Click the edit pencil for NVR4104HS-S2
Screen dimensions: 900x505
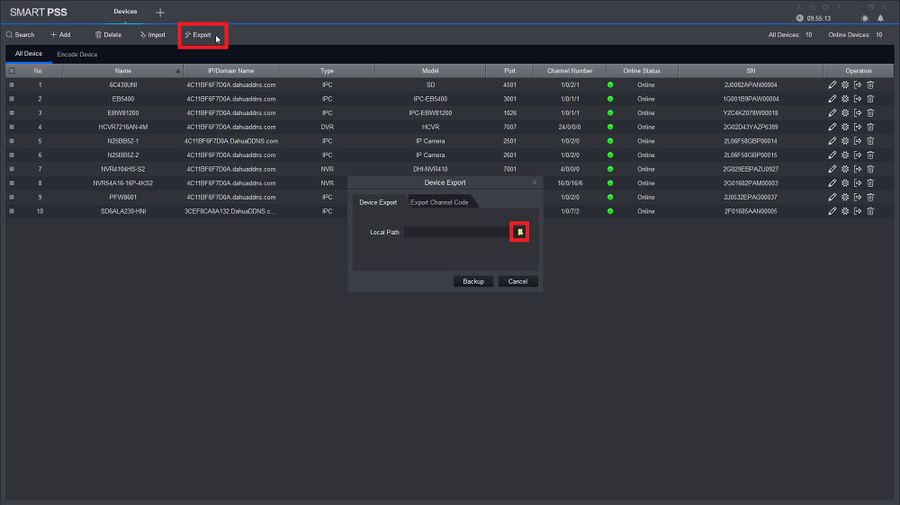[832, 169]
